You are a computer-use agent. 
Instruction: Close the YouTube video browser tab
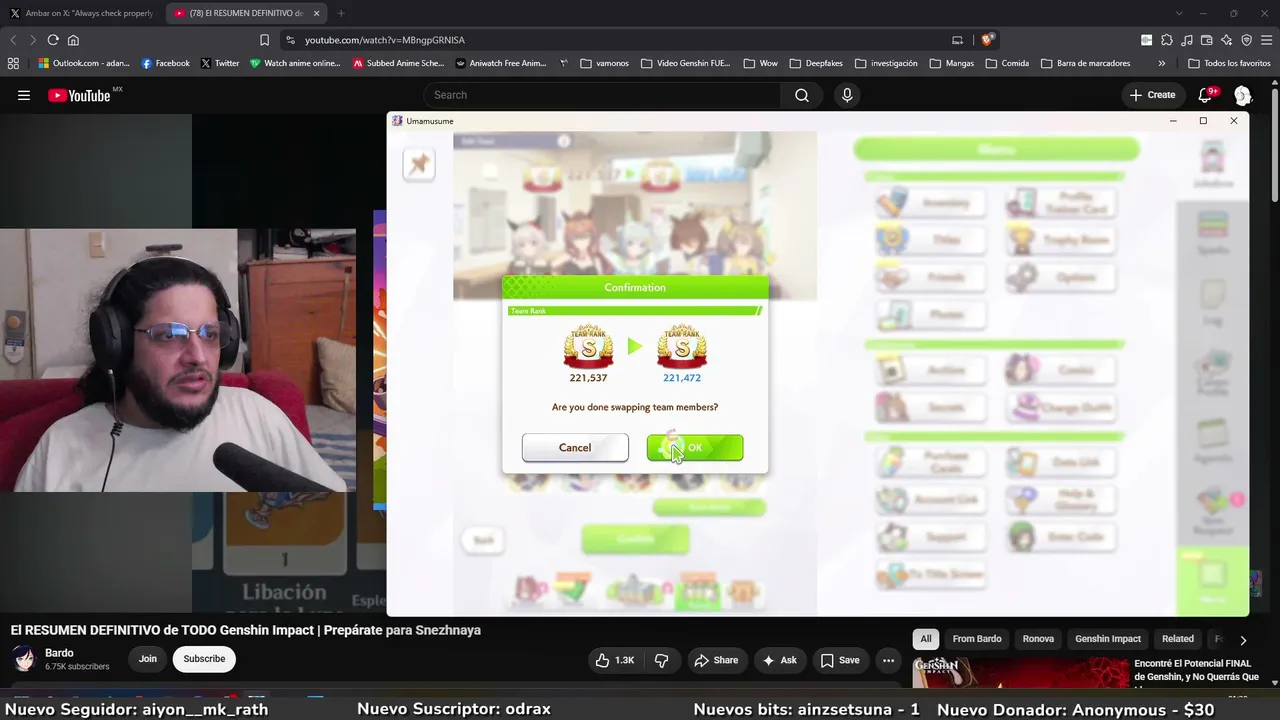point(317,13)
